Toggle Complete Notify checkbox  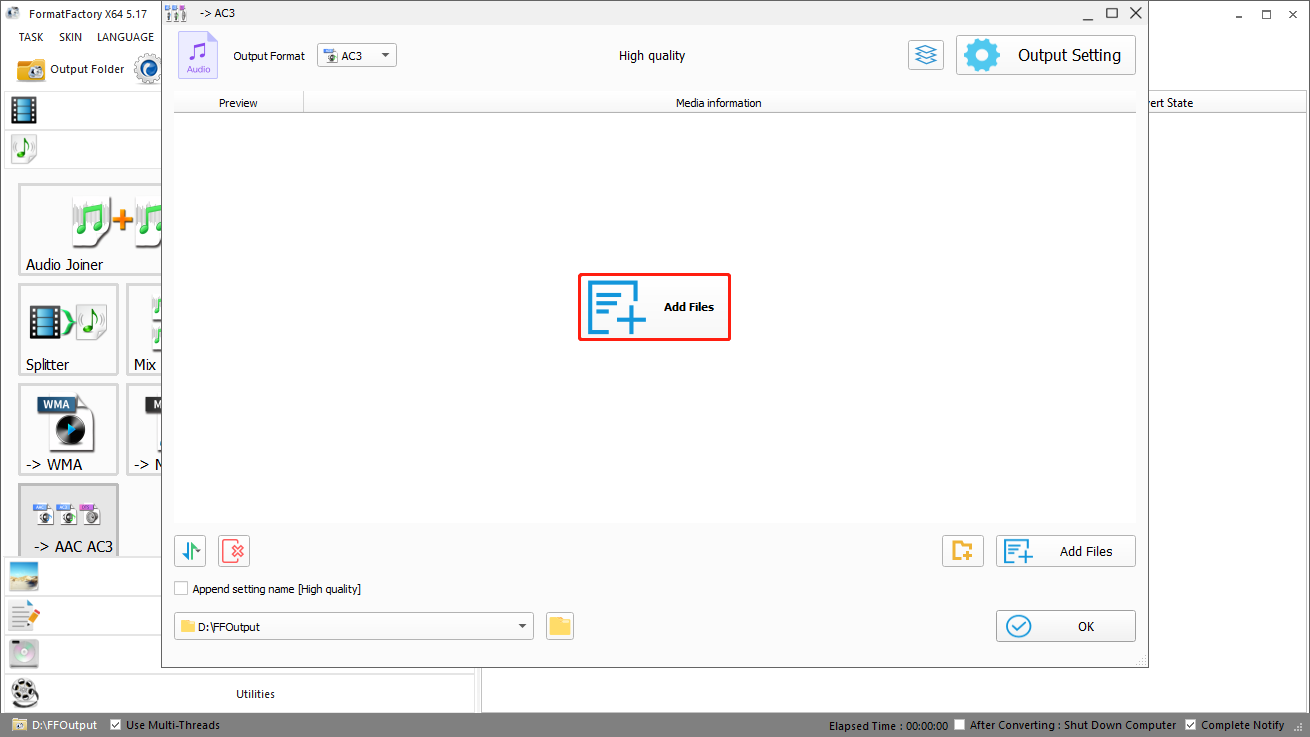[1190, 725]
